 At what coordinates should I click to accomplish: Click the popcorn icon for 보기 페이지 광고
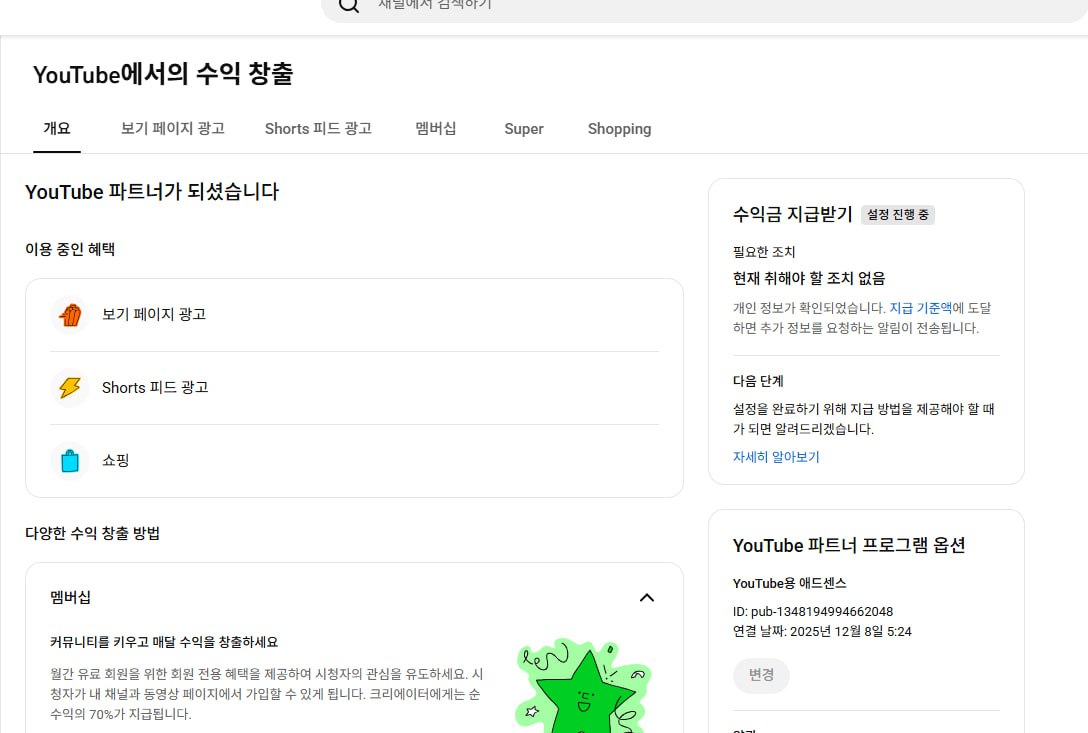[x=70, y=315]
